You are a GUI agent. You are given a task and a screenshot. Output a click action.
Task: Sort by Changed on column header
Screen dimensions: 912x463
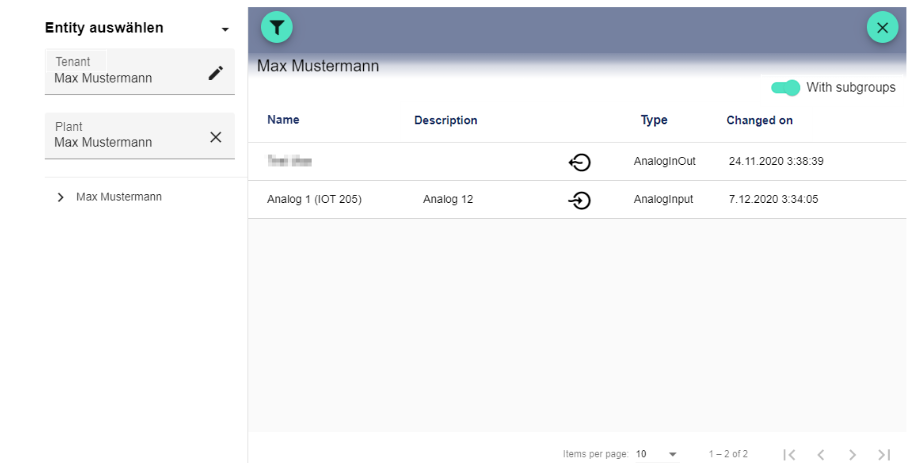click(759, 120)
